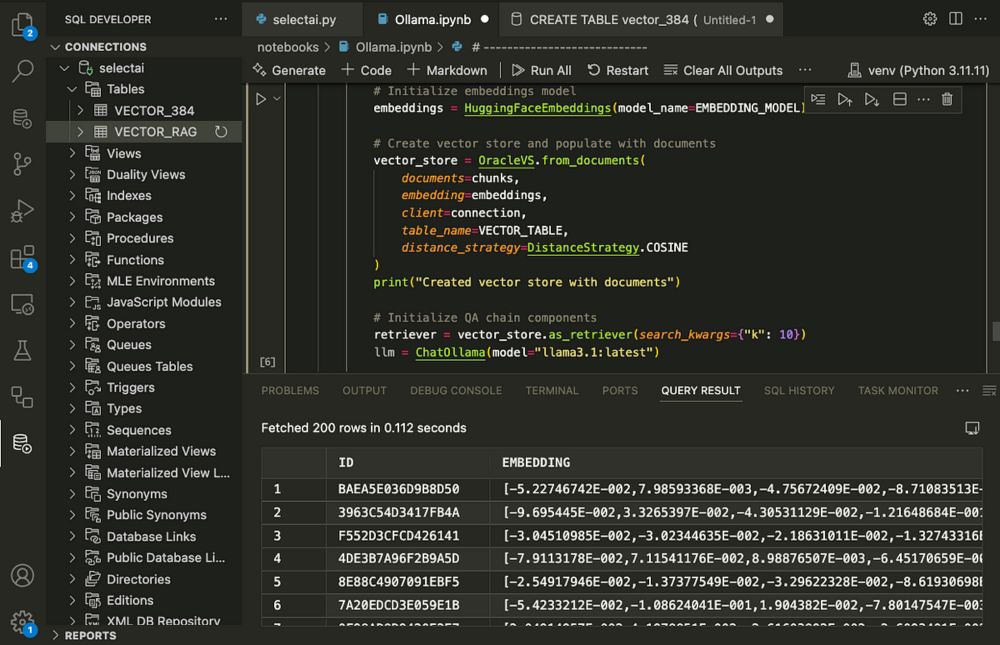Open the Accounts icon in activity bar
1000x645 pixels.
click(22, 575)
